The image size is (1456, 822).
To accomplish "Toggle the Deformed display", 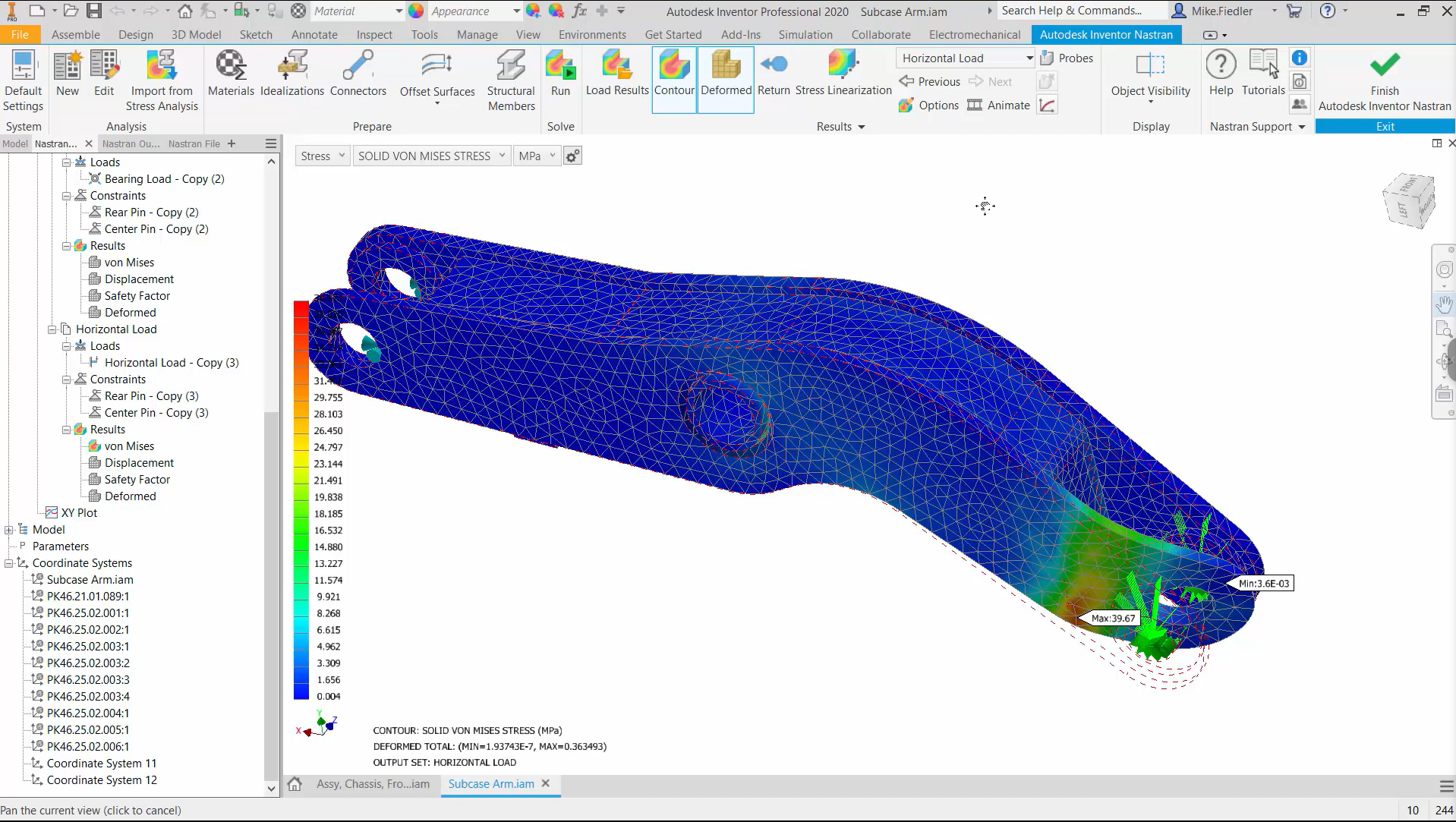I will [x=726, y=79].
